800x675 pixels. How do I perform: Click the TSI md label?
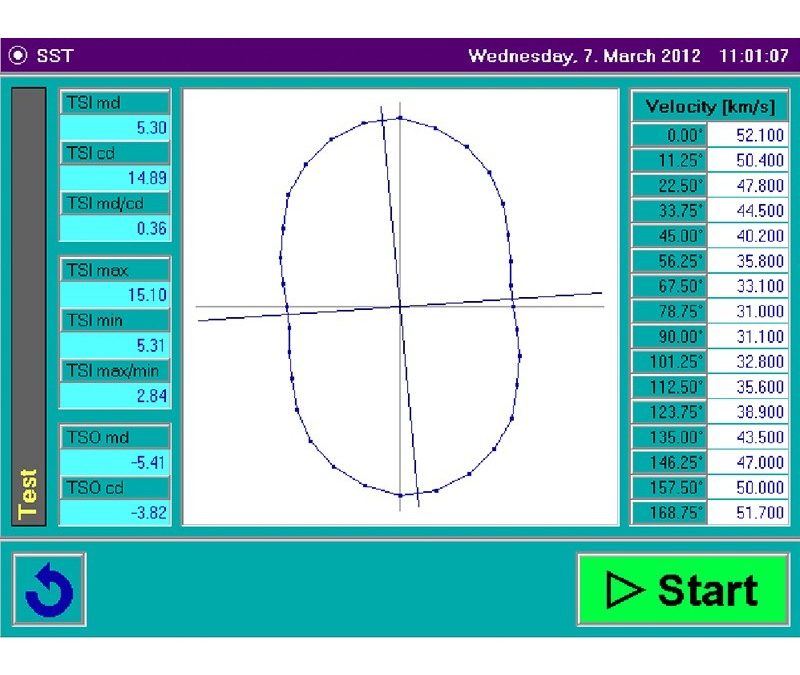point(115,102)
